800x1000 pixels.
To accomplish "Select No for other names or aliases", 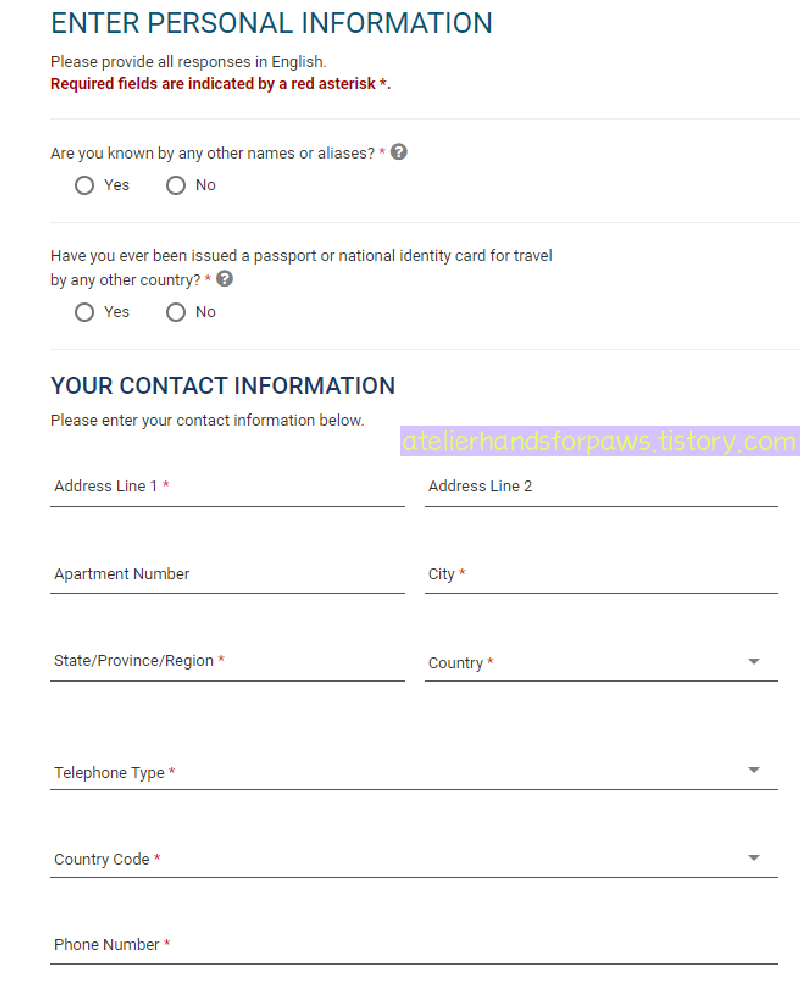I will coord(175,186).
